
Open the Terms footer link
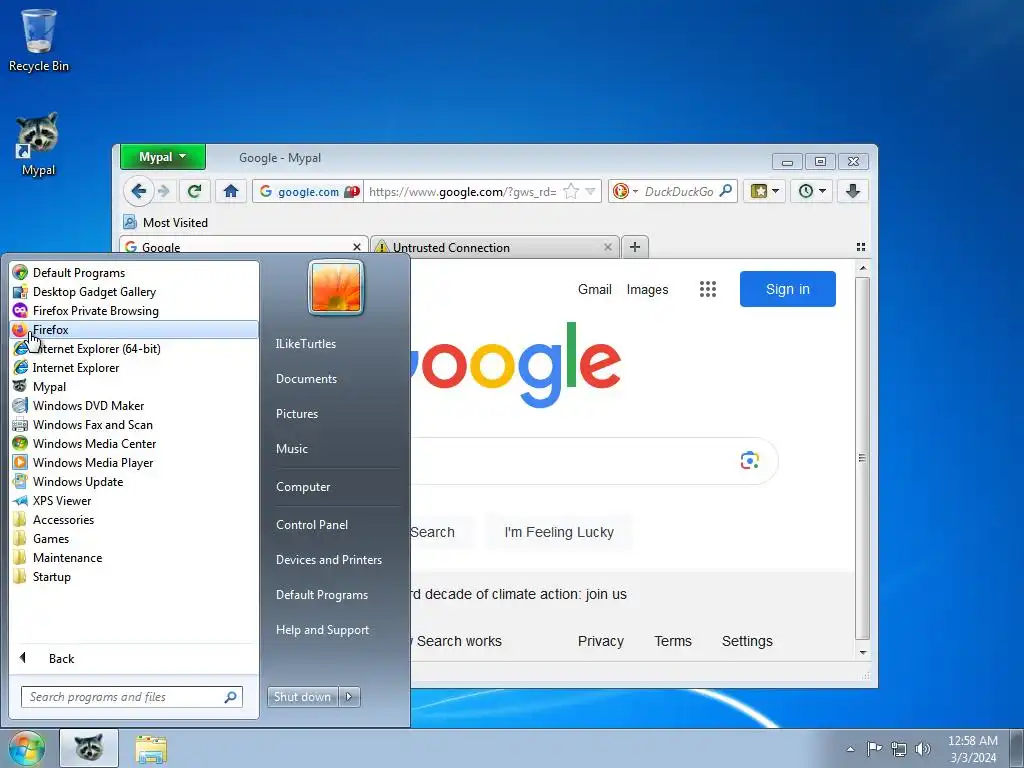pyautogui.click(x=673, y=641)
